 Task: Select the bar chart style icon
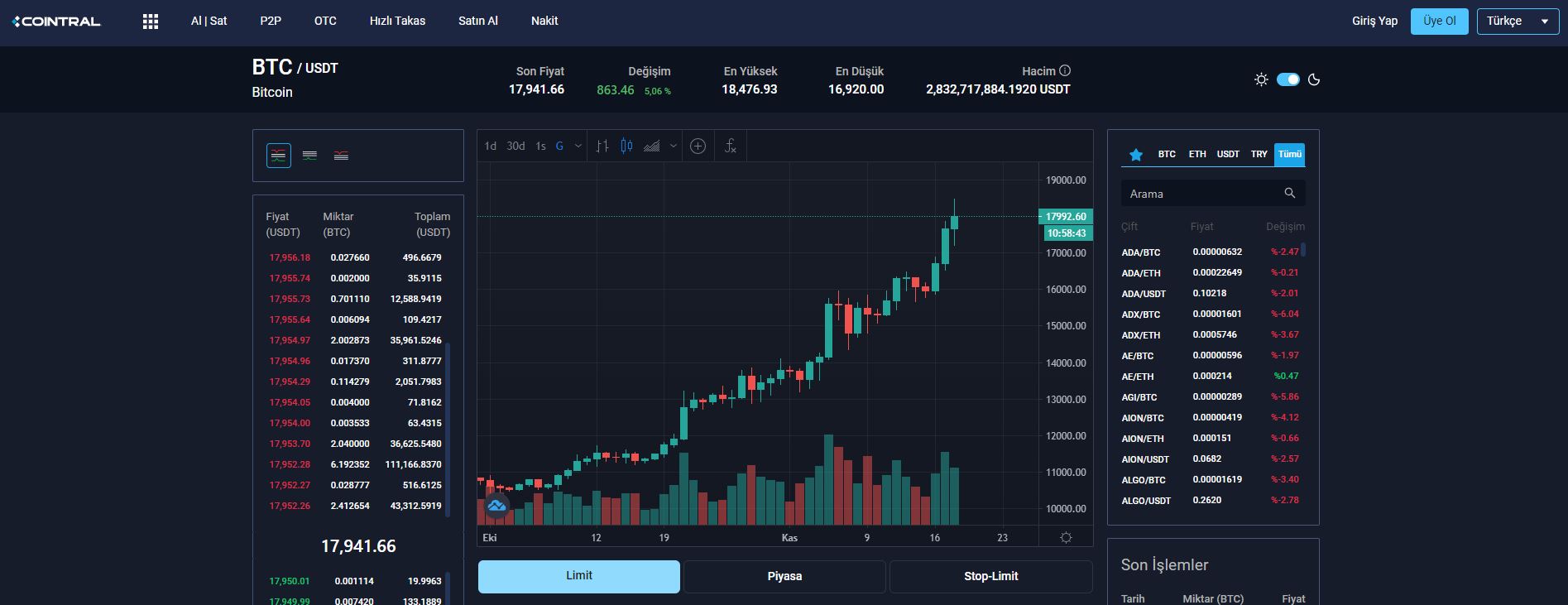pyautogui.click(x=602, y=146)
